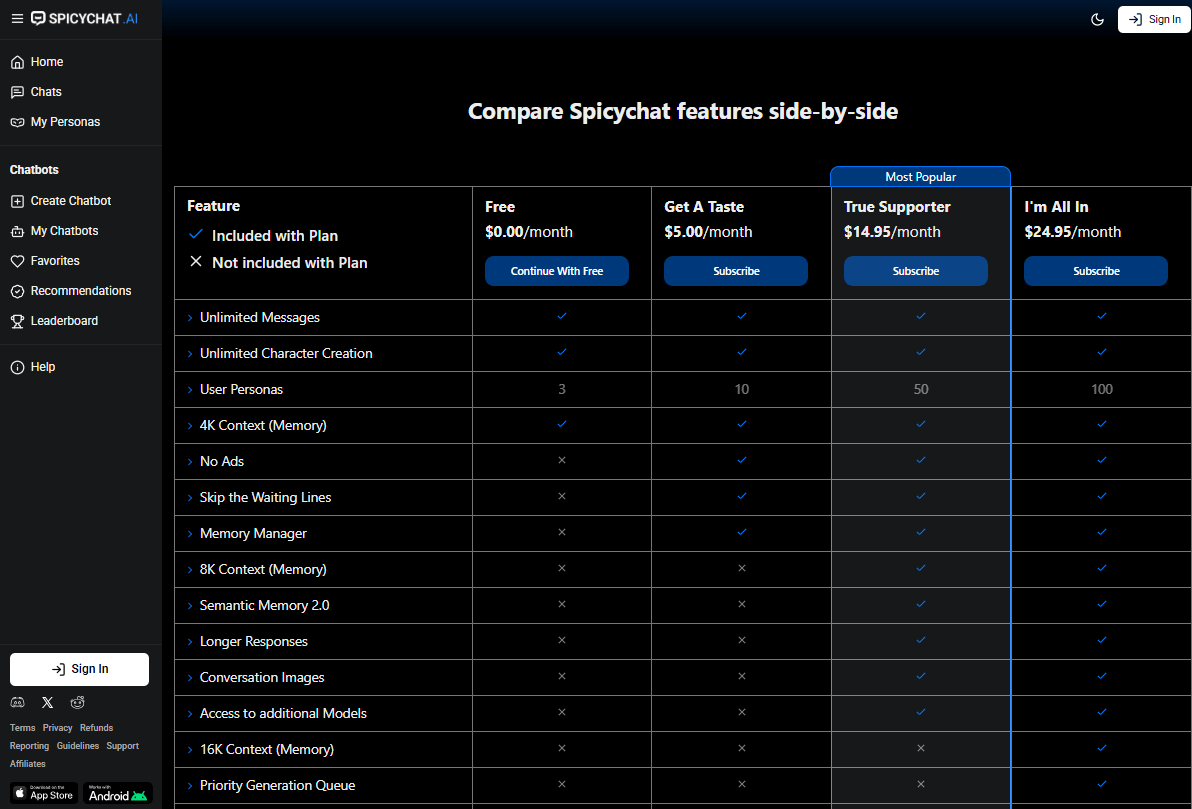Click the Free plan $0.00/month price

pos(529,232)
